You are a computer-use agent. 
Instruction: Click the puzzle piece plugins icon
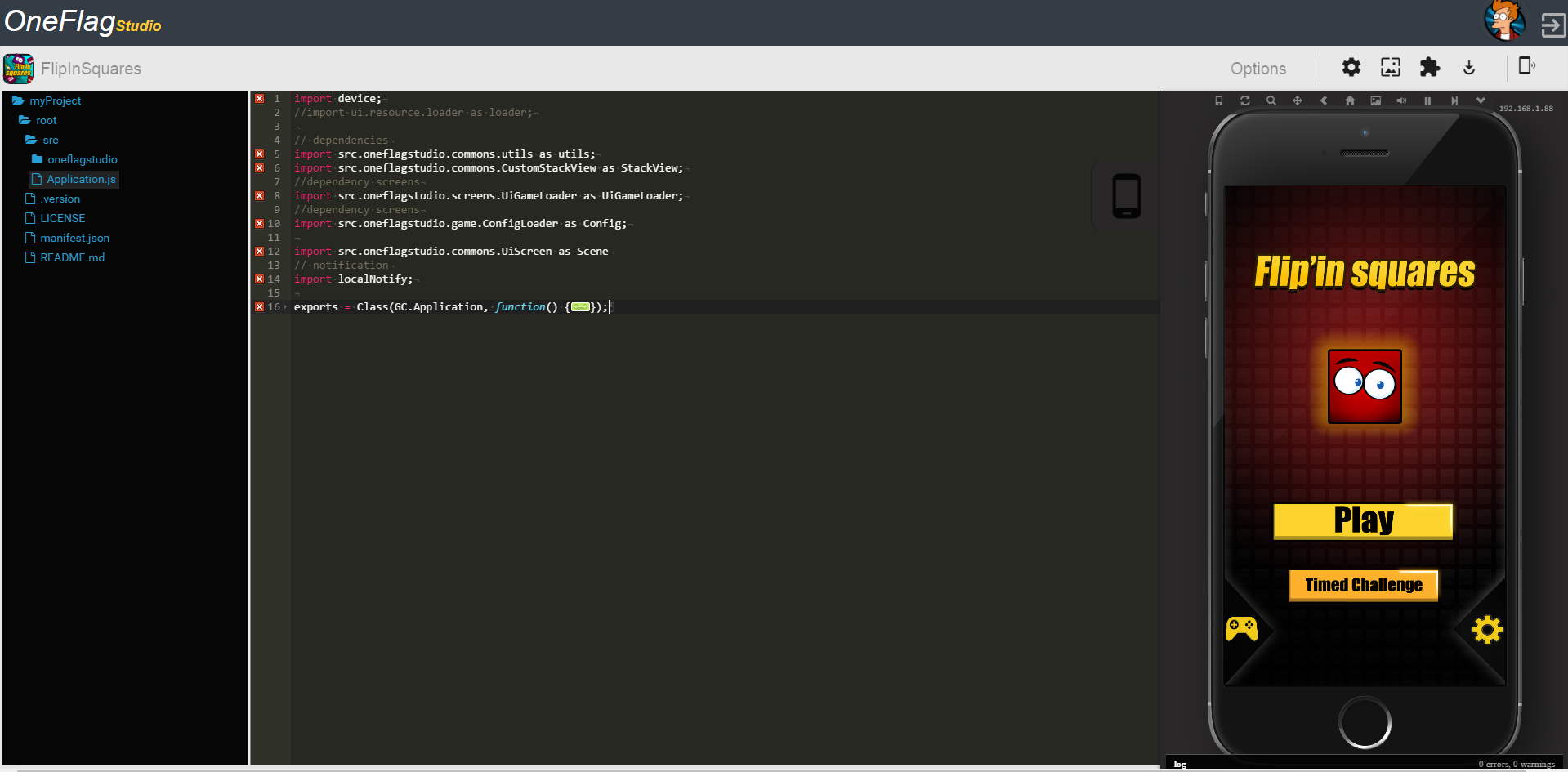[1429, 68]
